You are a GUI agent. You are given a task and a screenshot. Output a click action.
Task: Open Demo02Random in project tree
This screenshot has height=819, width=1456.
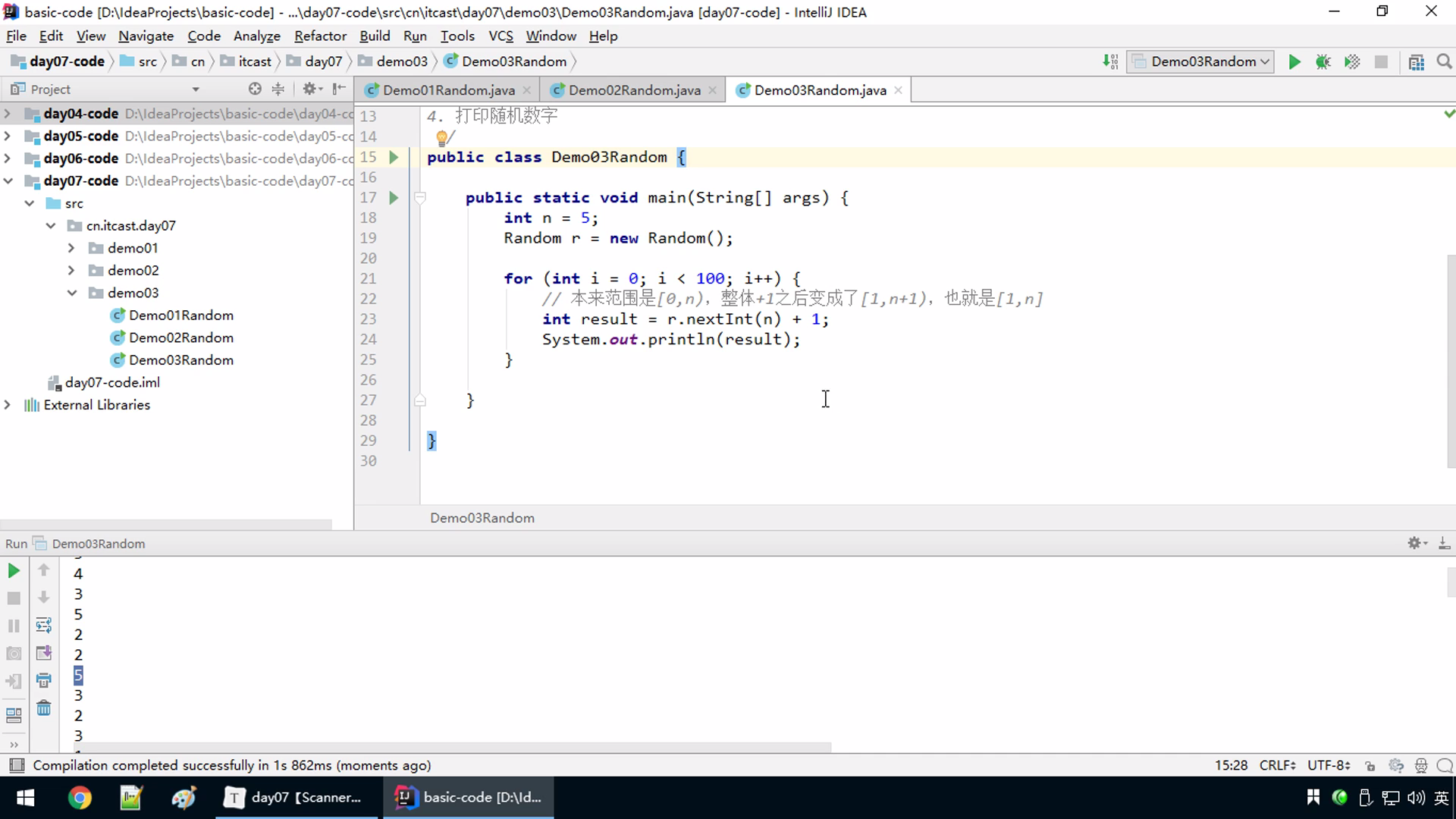[180, 337]
